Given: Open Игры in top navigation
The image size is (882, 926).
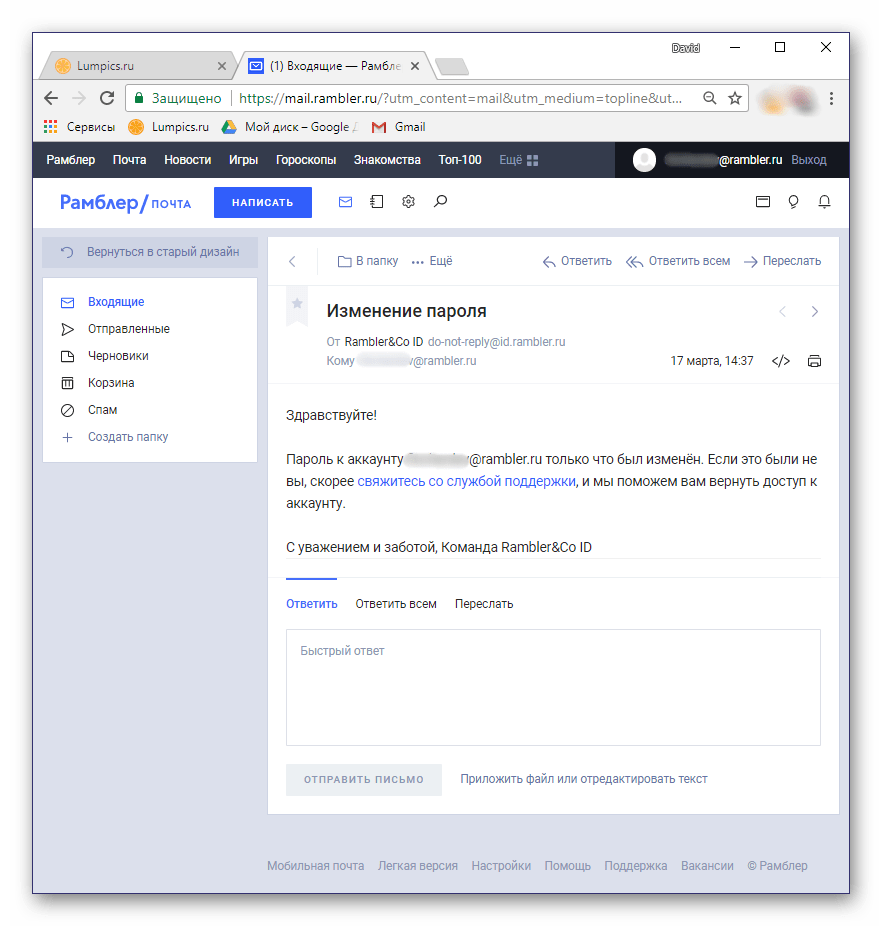Looking at the screenshot, I should point(243,160).
